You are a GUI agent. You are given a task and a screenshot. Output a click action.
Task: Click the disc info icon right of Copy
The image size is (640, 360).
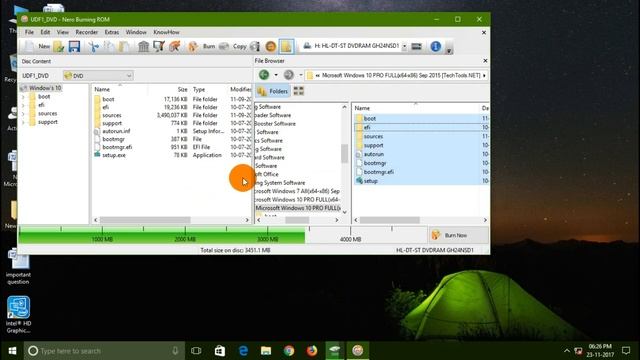(255, 47)
